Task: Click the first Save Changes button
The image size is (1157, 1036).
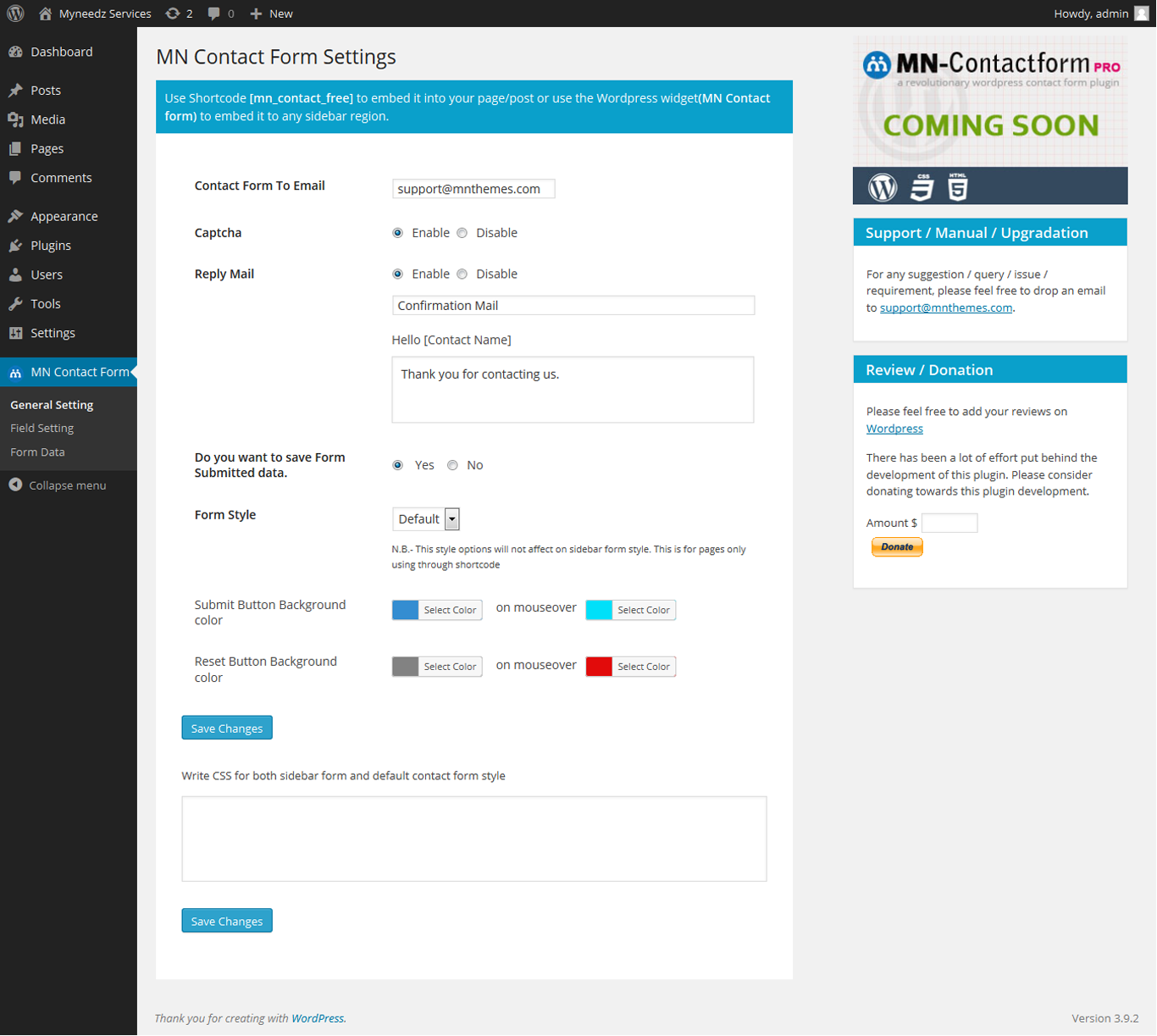Action: [227, 729]
